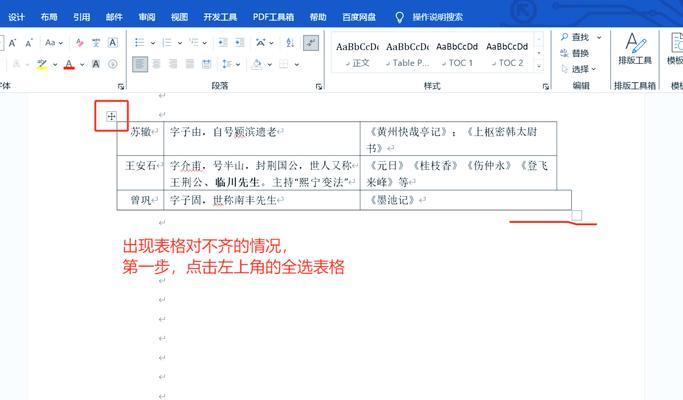Open the borders dropdown arrow
The width and height of the screenshot is (683, 400).
click(297, 64)
